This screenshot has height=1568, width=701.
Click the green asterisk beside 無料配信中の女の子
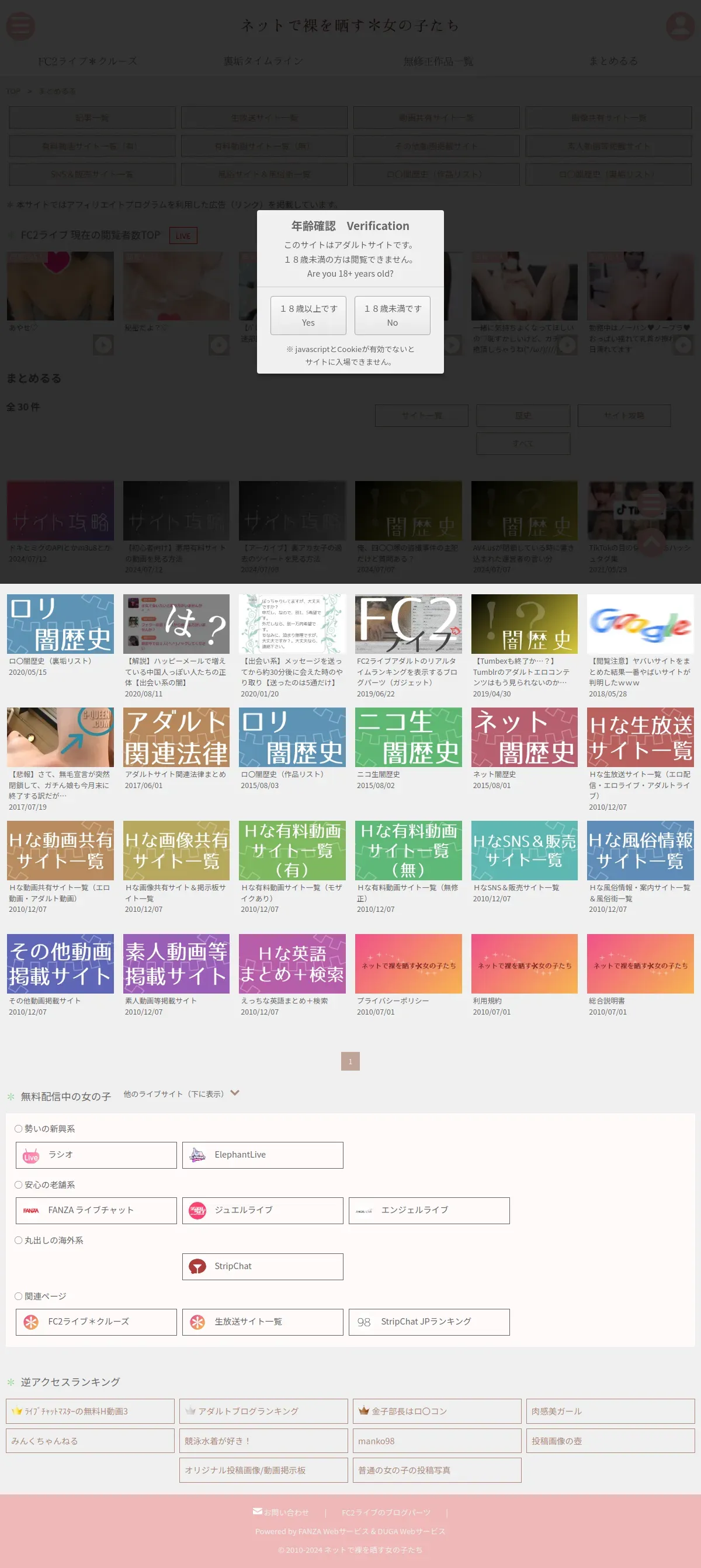[11, 1097]
